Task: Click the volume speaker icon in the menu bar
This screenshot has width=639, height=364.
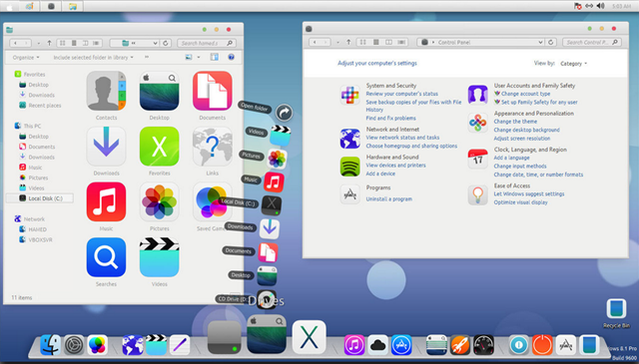Action: 600,6
